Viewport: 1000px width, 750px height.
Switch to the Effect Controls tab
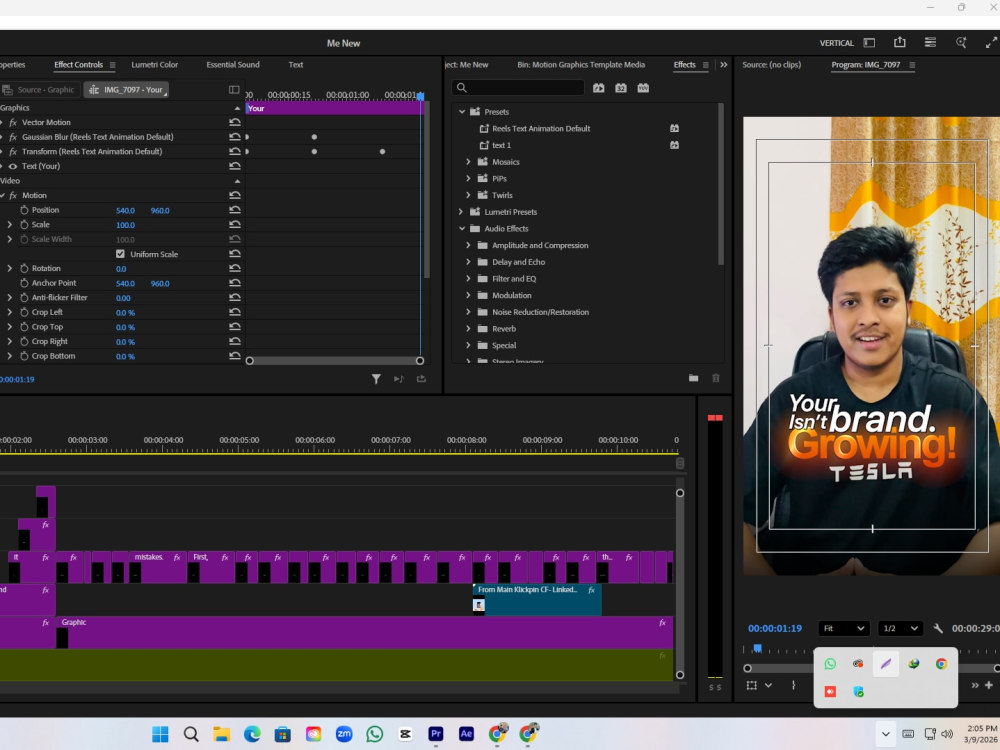pyautogui.click(x=78, y=64)
